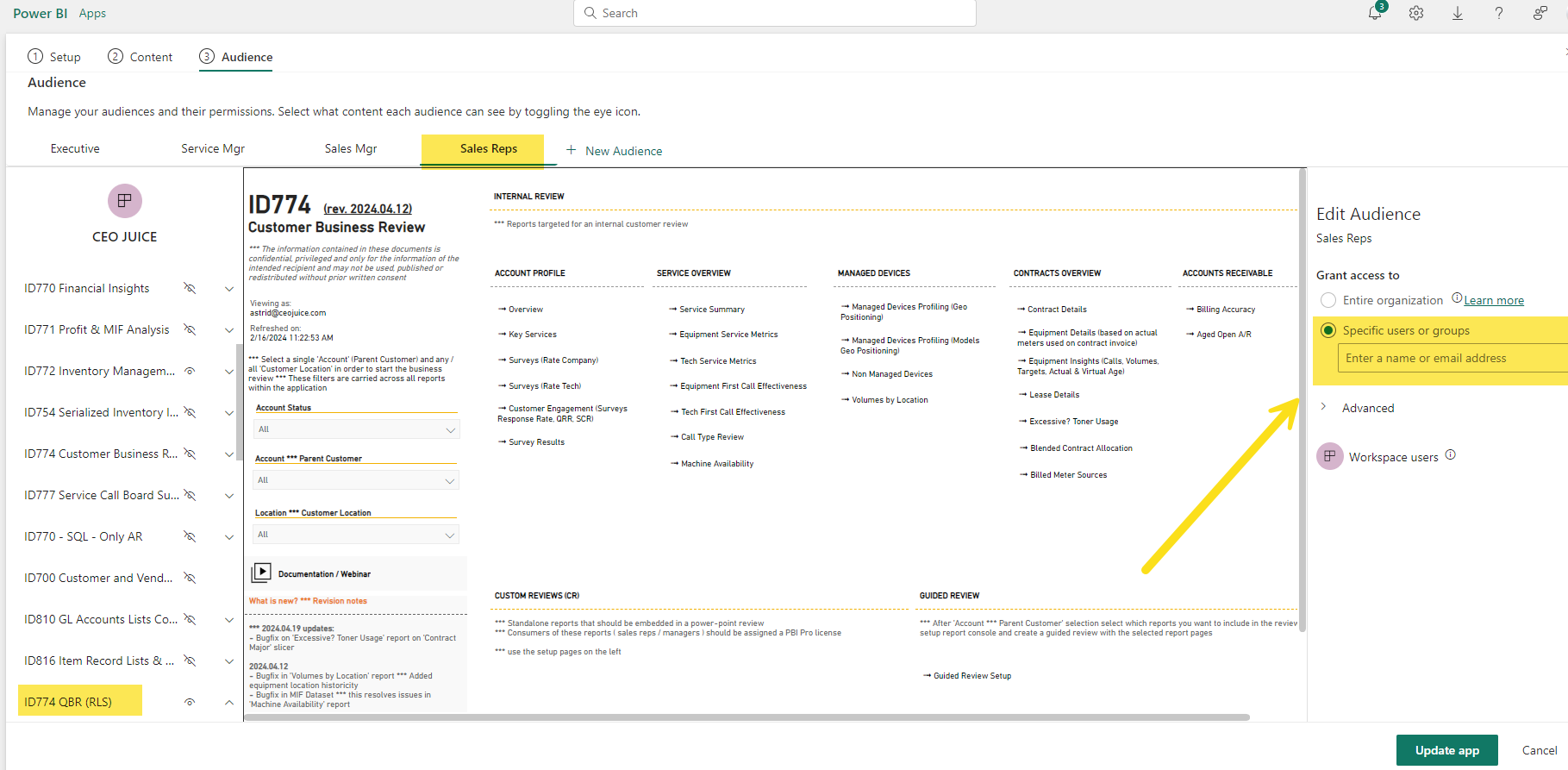The width and height of the screenshot is (1568, 770).
Task: Expand ID770 Financial Insights chevron
Action: [x=229, y=289]
